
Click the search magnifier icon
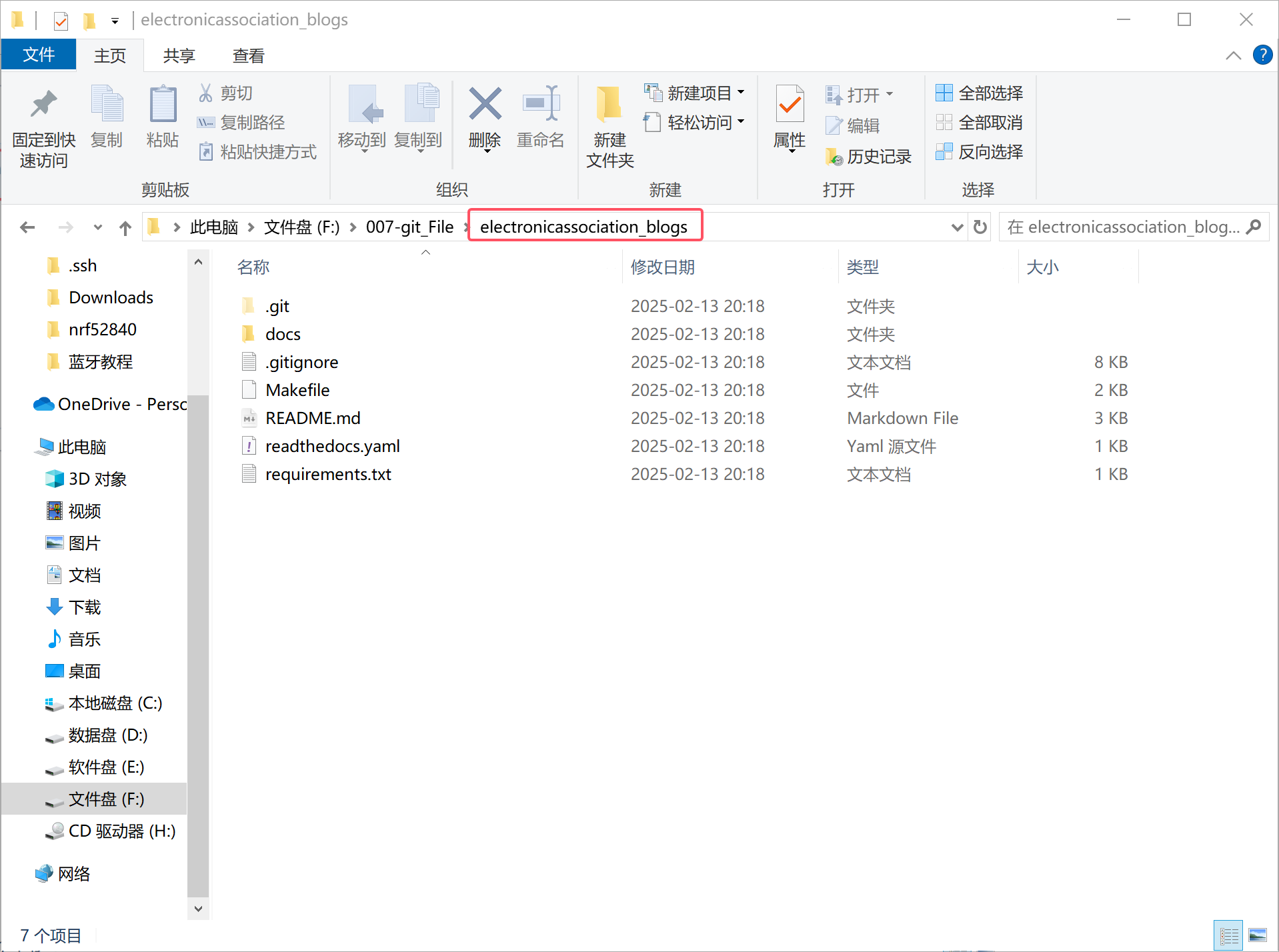click(1254, 227)
